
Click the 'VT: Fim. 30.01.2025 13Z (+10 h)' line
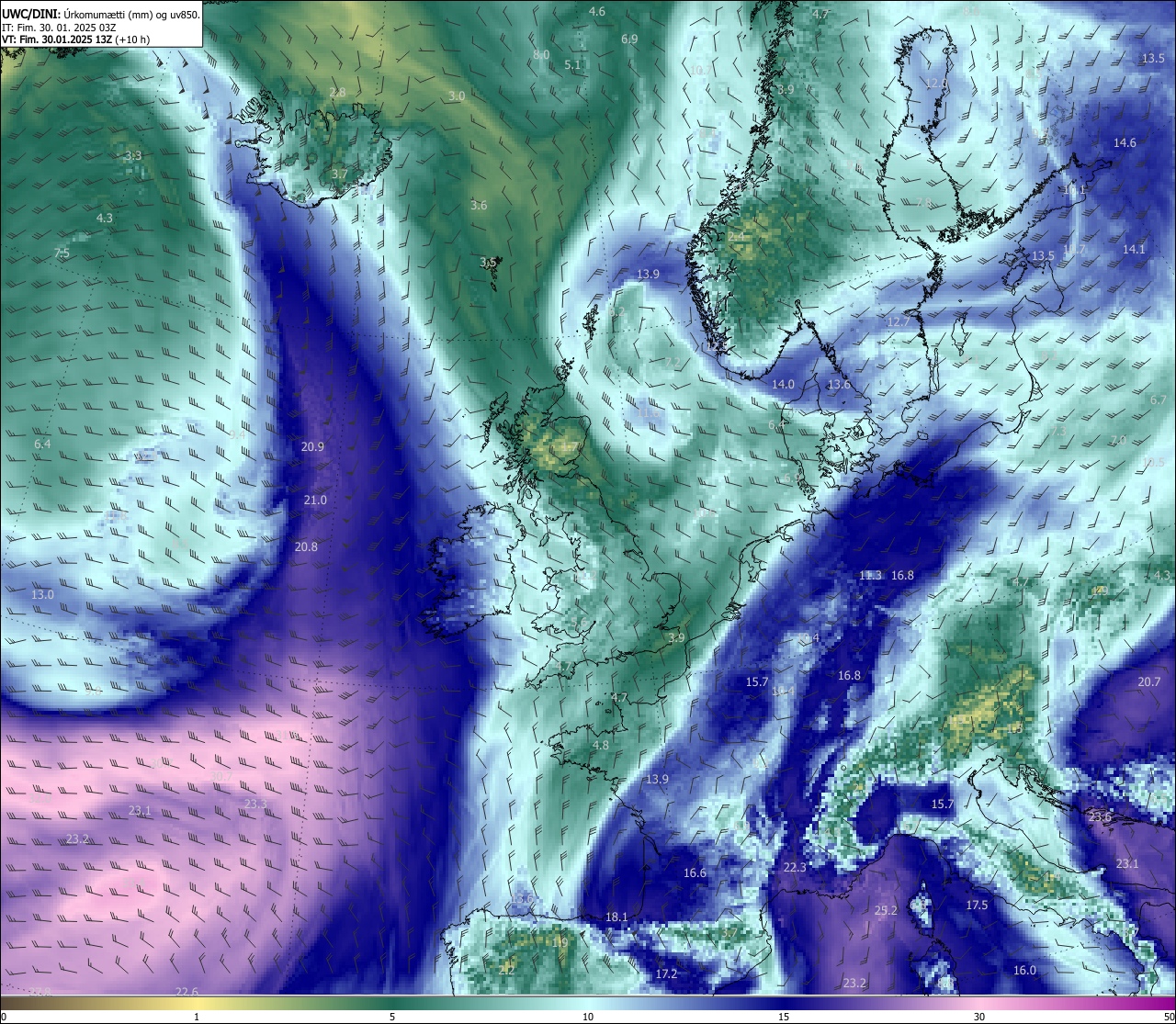(76, 39)
